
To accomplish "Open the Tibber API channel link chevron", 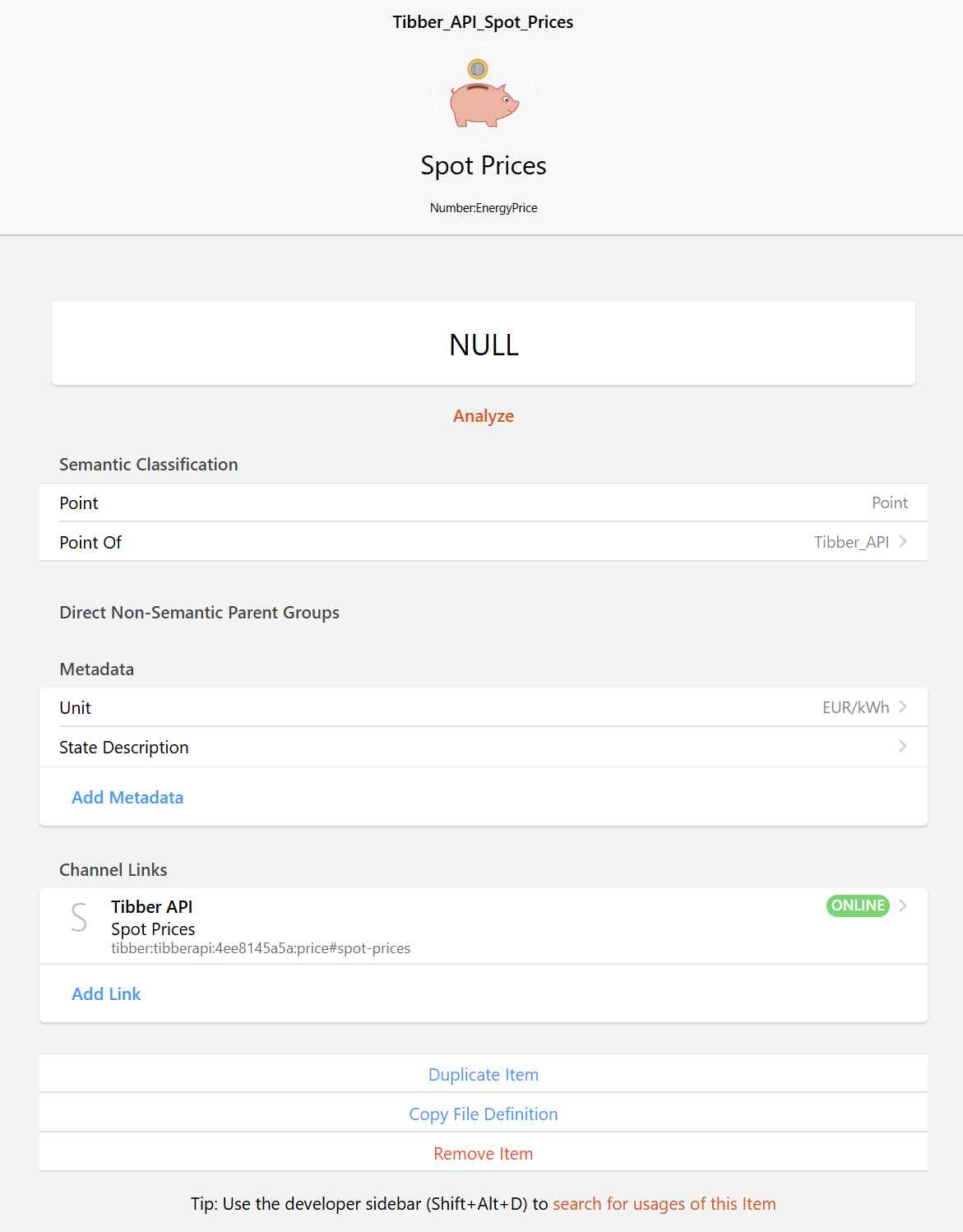I will pyautogui.click(x=903, y=905).
